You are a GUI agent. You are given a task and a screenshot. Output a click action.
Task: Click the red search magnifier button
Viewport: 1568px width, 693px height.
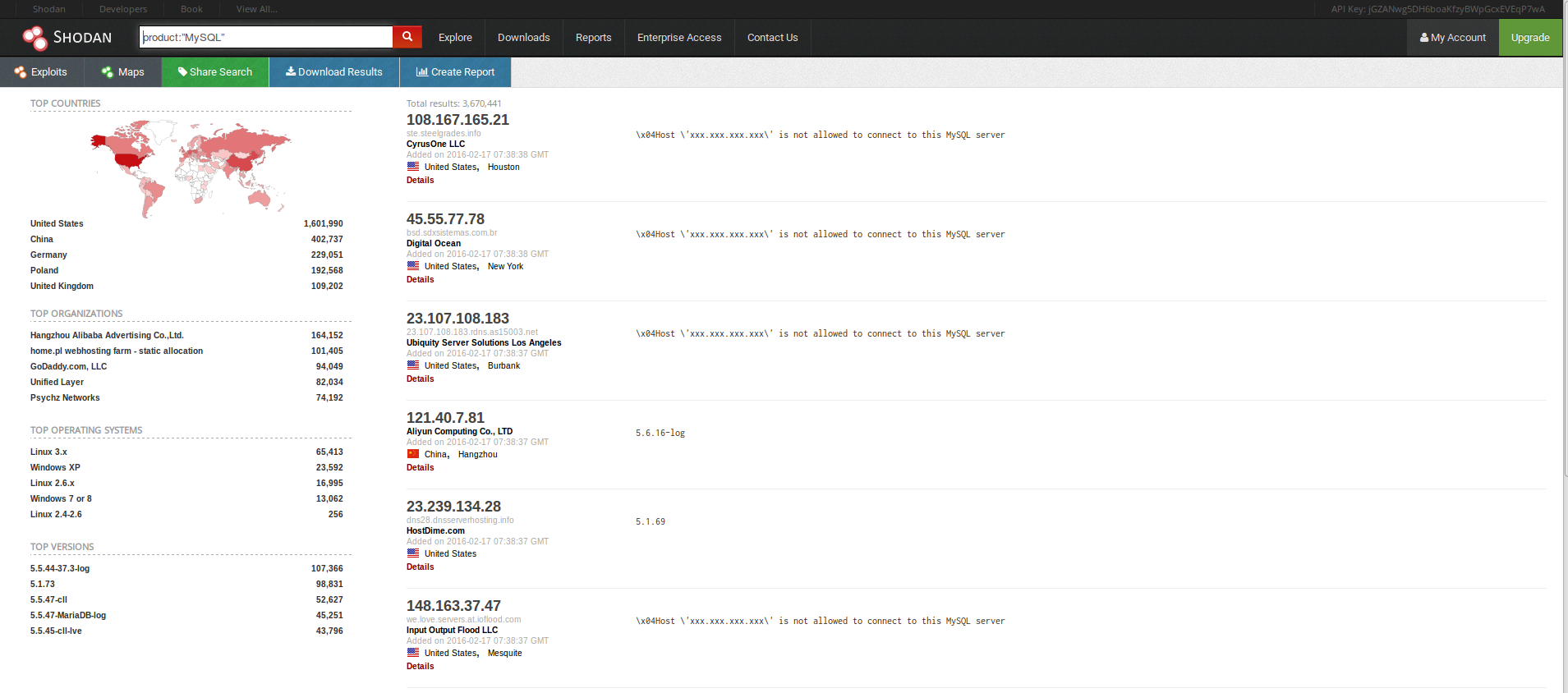[407, 37]
